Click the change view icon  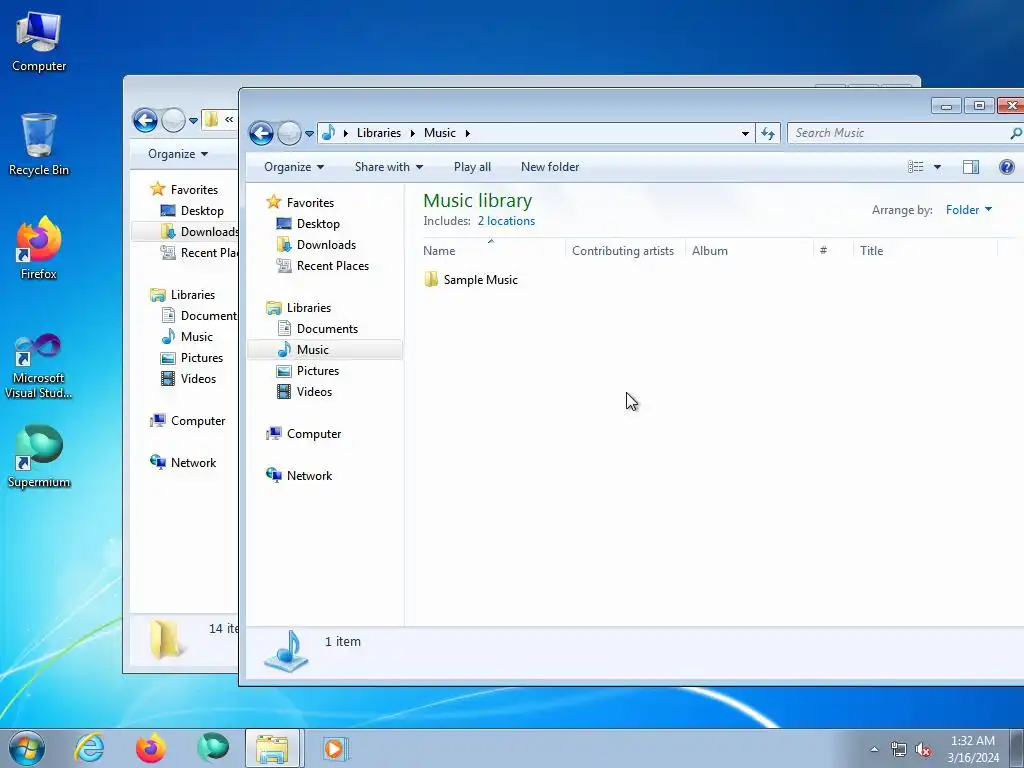[916, 167]
